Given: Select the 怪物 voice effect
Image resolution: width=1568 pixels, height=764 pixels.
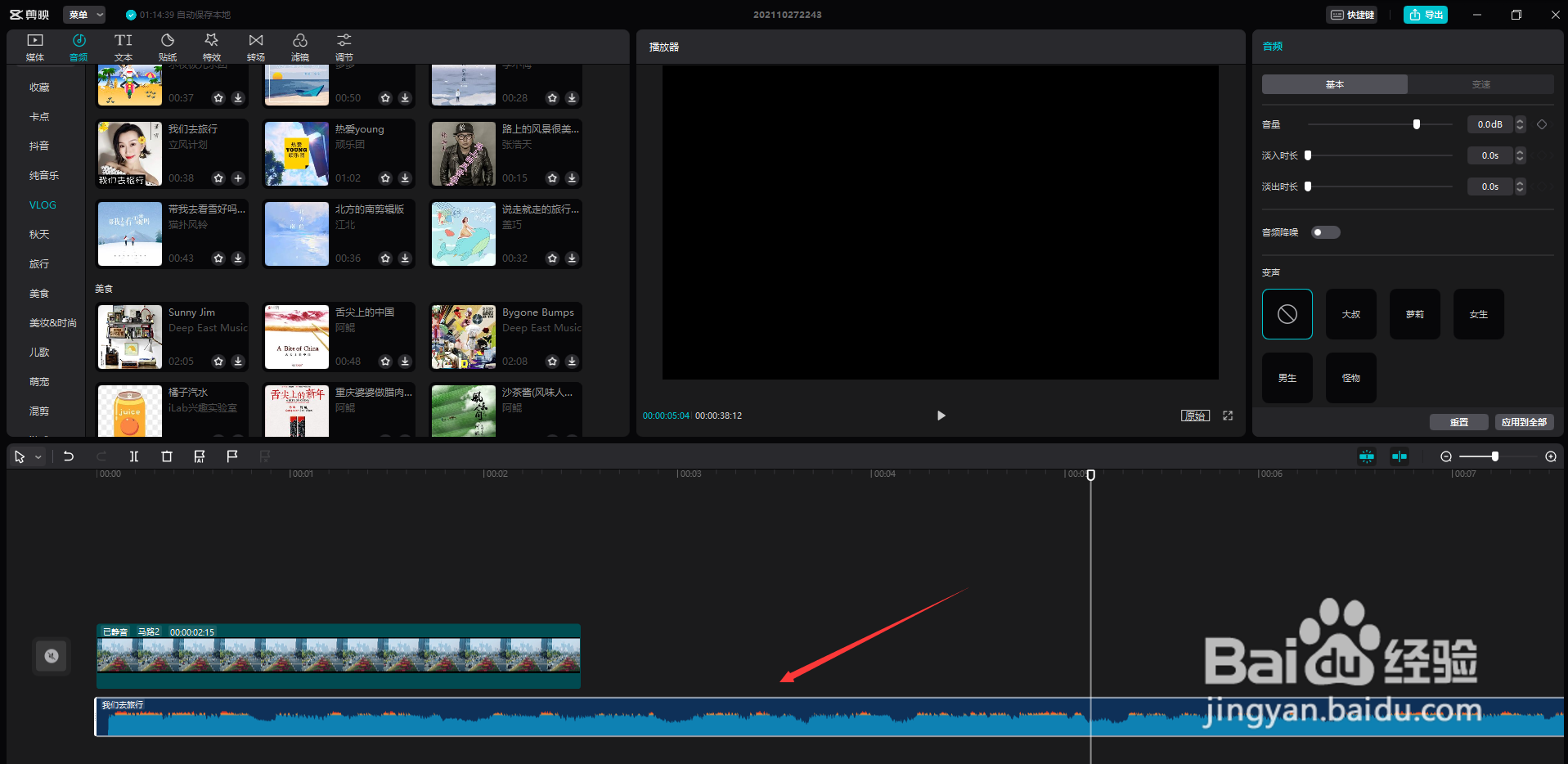Looking at the screenshot, I should coord(1351,378).
